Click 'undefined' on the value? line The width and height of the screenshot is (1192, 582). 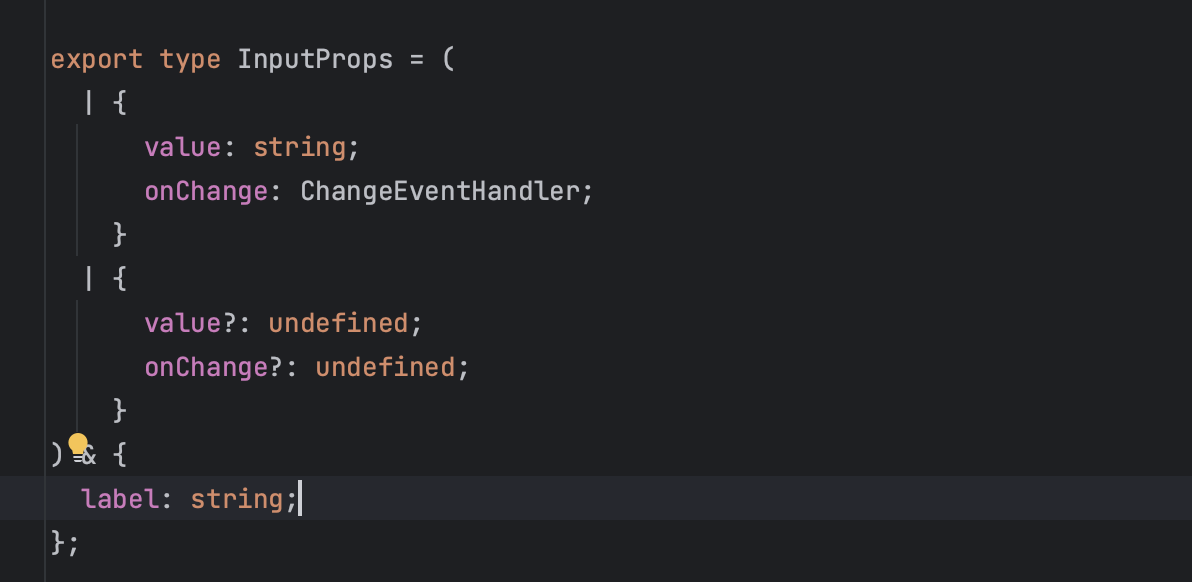(x=338, y=324)
